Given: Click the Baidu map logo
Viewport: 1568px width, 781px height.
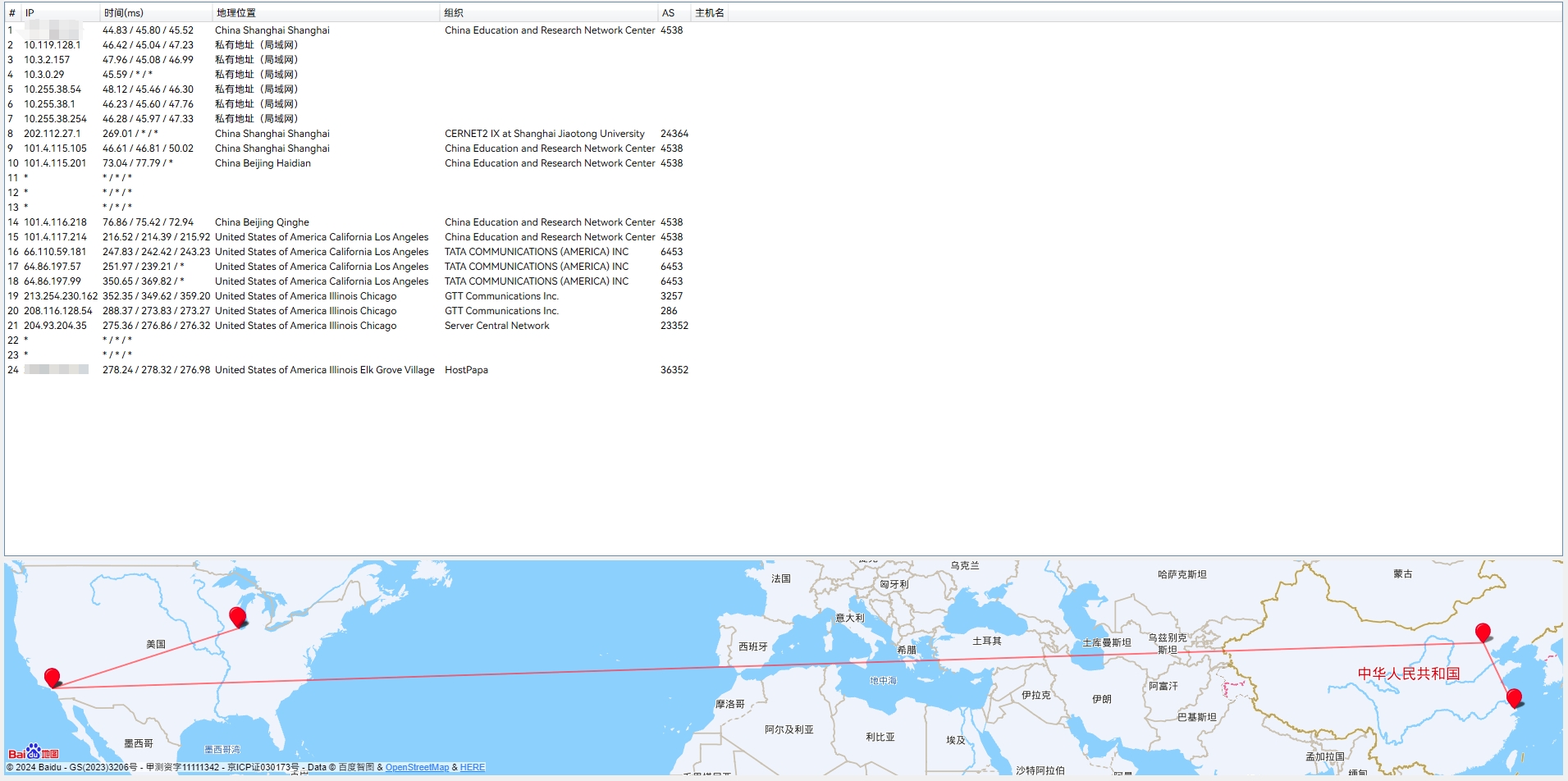Looking at the screenshot, I should (x=34, y=752).
